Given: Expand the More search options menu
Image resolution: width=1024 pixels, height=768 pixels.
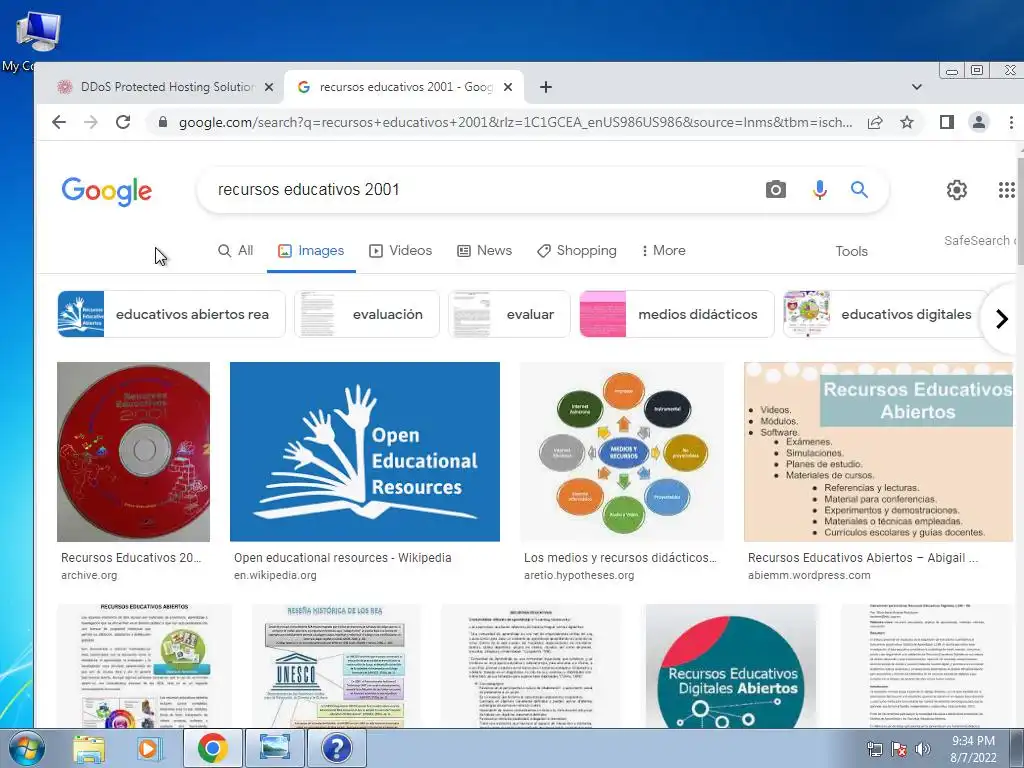Looking at the screenshot, I should (x=664, y=251).
